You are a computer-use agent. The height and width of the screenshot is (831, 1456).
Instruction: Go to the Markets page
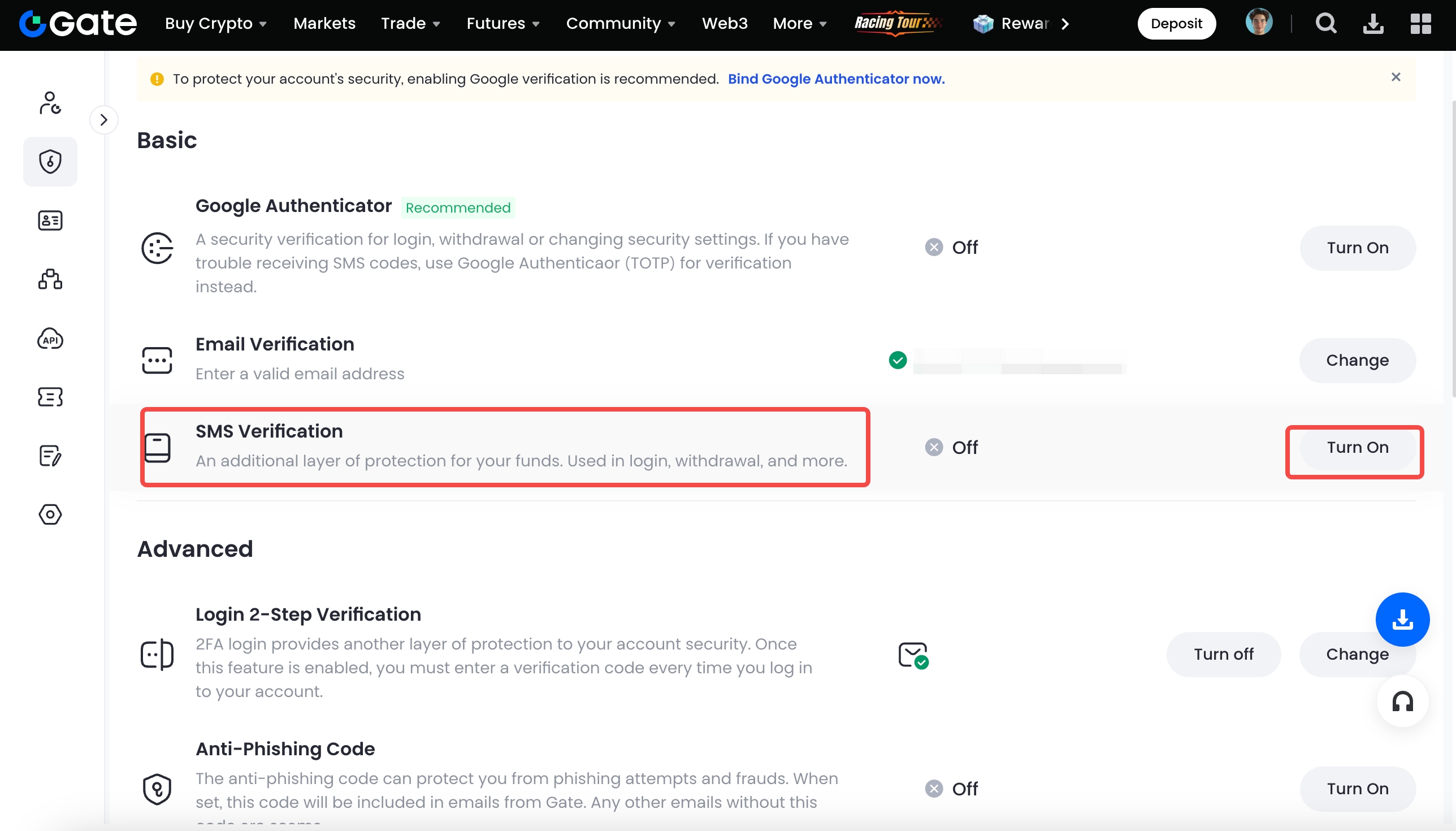coord(324,23)
